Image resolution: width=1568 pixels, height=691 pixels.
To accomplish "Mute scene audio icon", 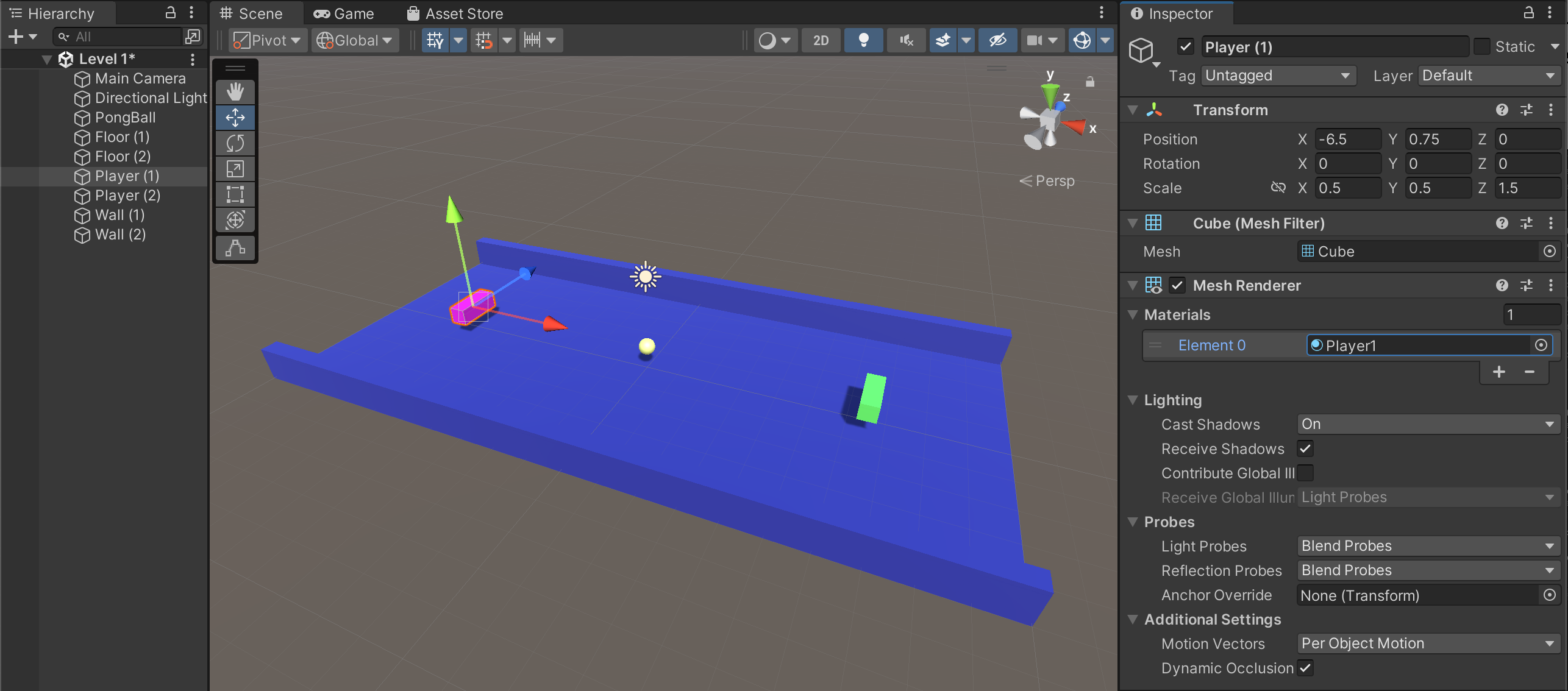I will pos(906,40).
